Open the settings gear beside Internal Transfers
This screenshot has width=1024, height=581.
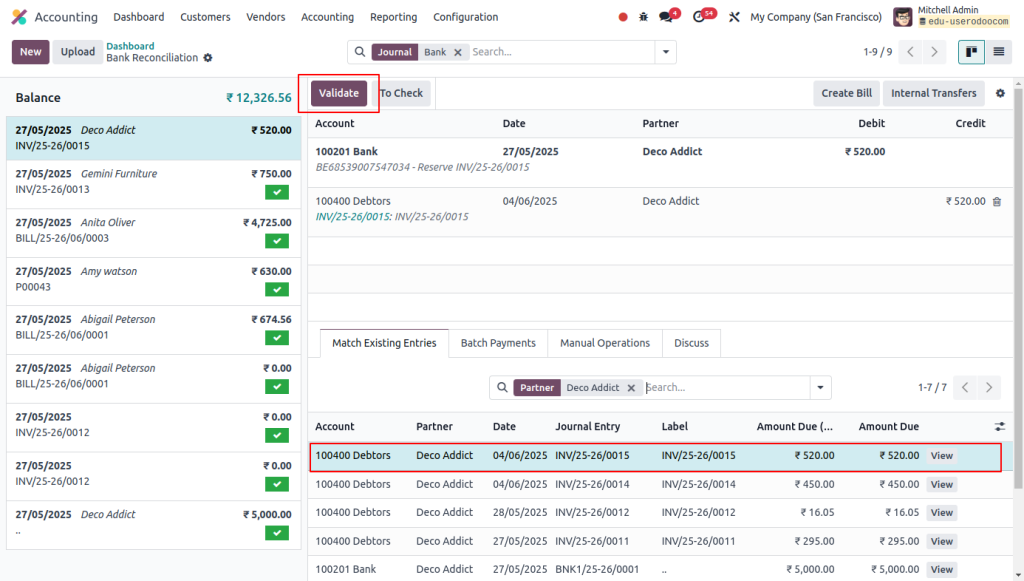coord(1000,93)
